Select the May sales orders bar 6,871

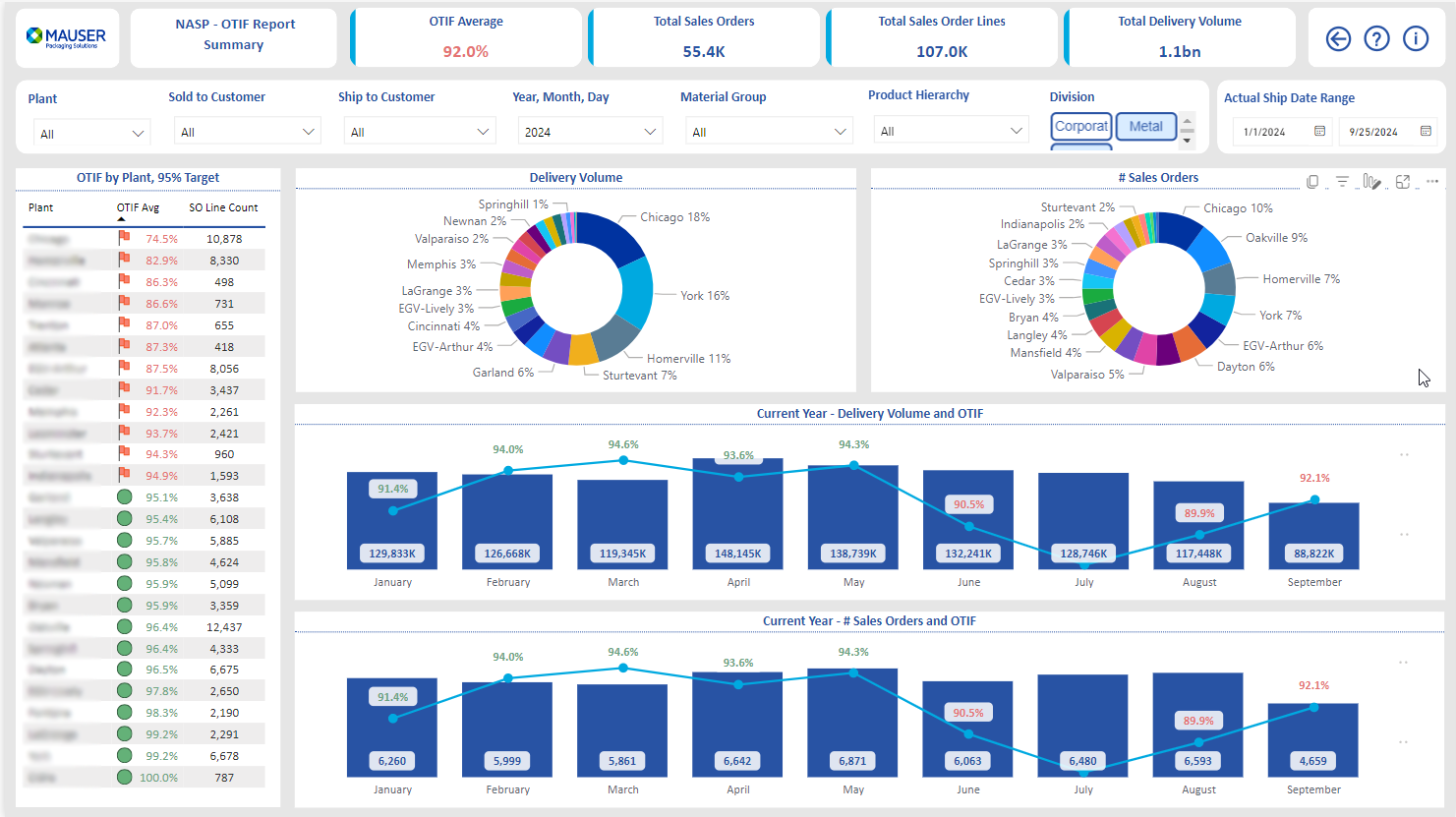[853, 723]
